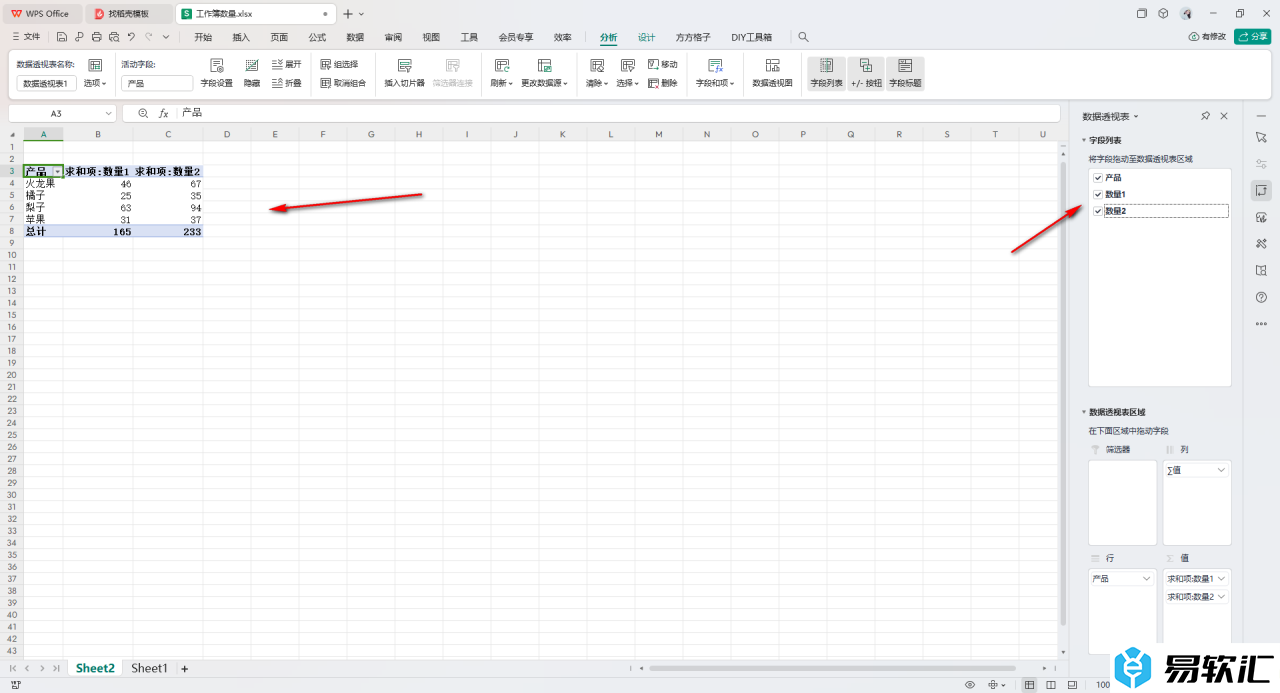This screenshot has width=1280, height=693.
Task: Click the print icon in quick toolbar
Action: pyautogui.click(x=96, y=37)
